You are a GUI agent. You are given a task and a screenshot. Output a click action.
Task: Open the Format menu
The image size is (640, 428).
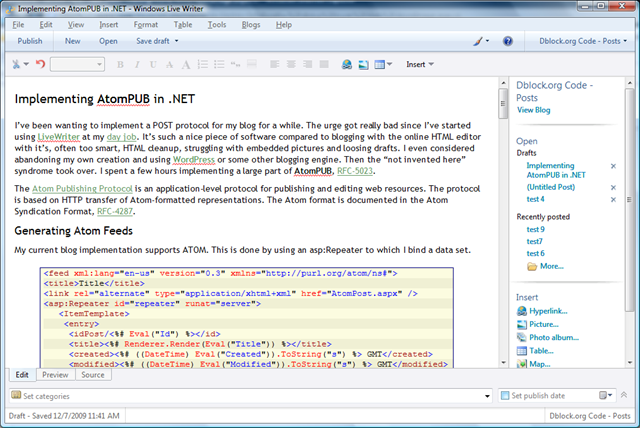146,25
